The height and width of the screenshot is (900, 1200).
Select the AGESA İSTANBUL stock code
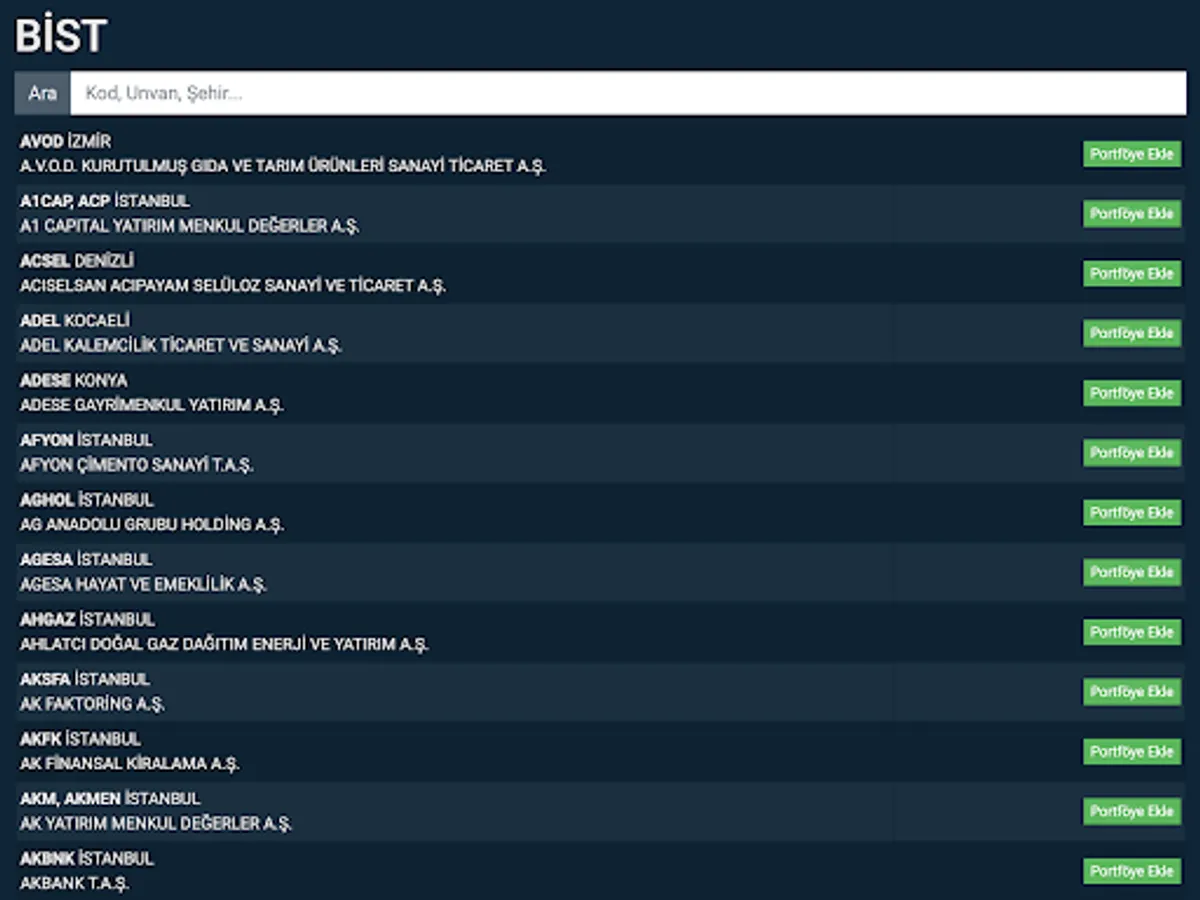click(86, 560)
